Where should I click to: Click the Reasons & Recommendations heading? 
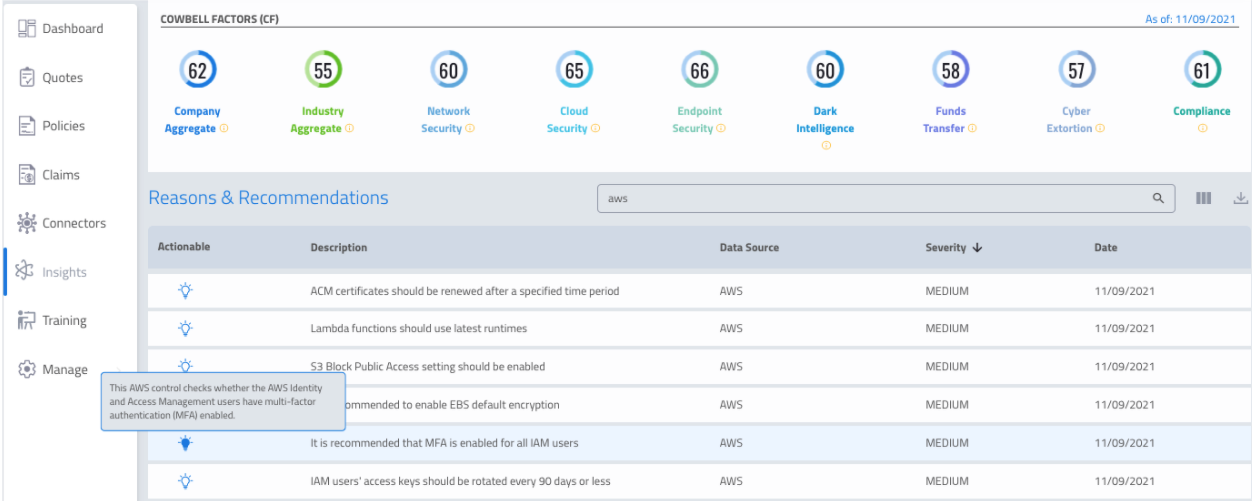(x=268, y=198)
